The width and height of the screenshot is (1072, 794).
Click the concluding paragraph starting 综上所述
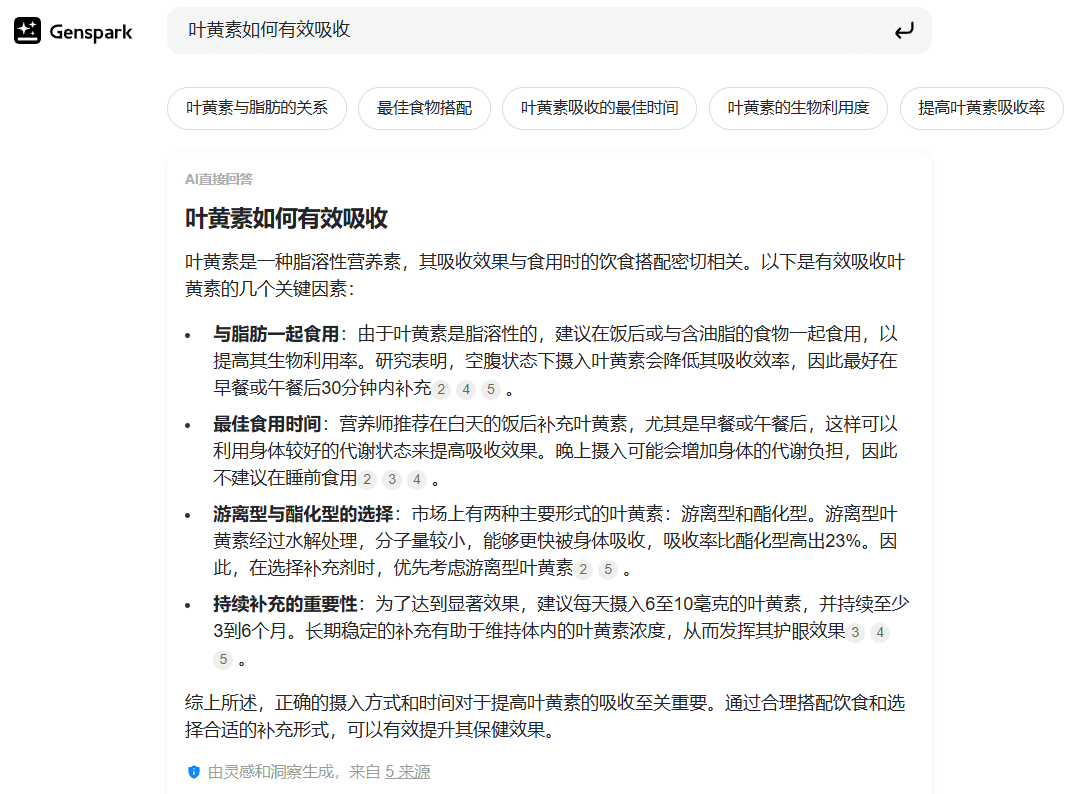tap(545, 716)
